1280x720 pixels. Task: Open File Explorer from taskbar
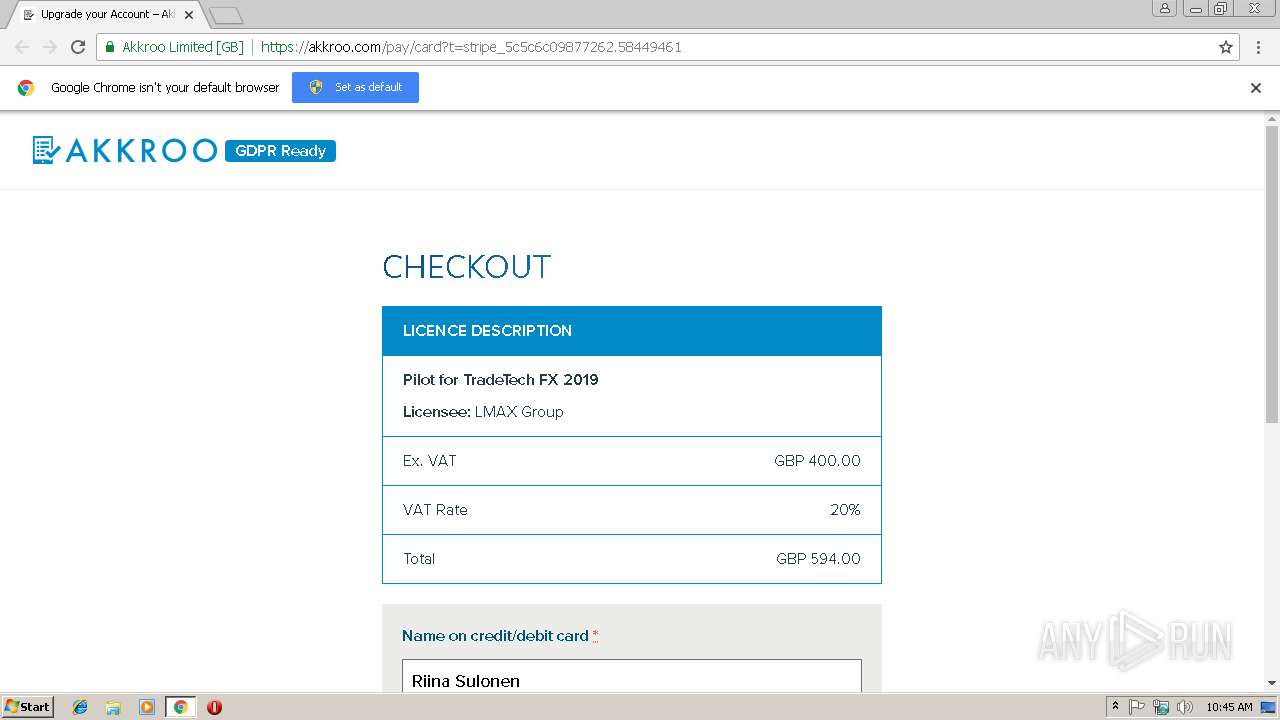pos(113,707)
